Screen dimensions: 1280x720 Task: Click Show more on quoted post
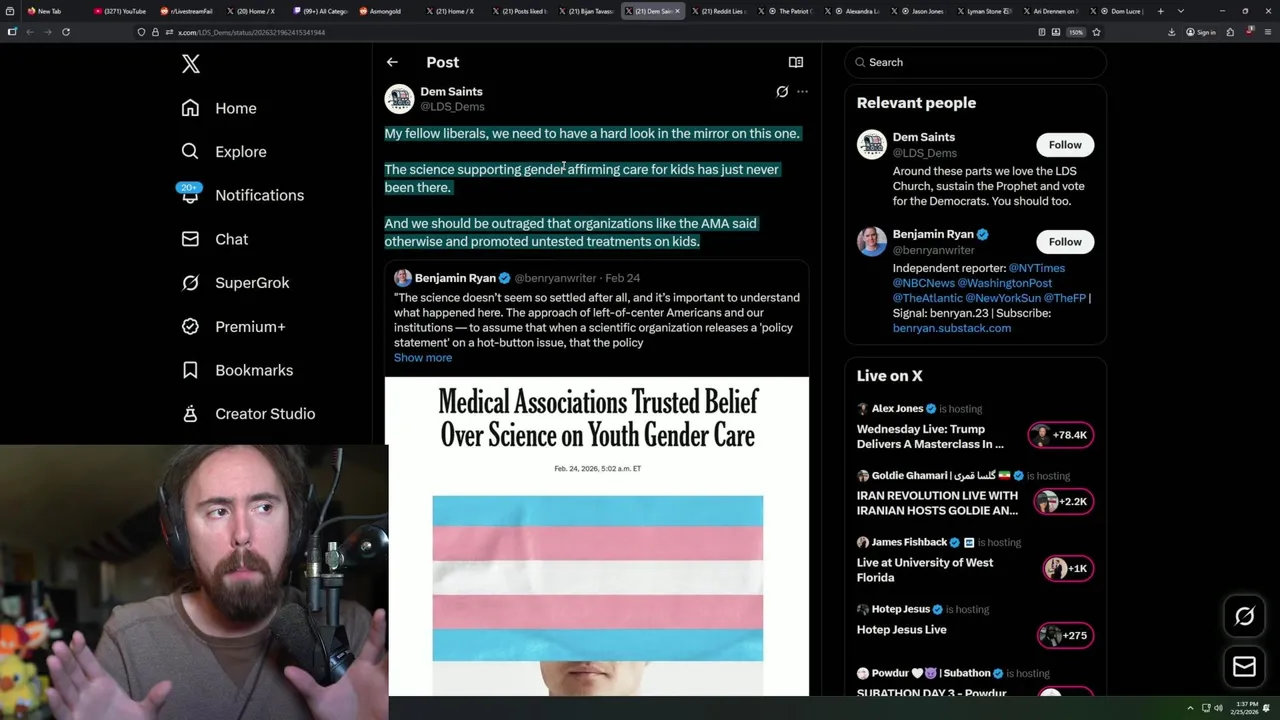click(423, 358)
